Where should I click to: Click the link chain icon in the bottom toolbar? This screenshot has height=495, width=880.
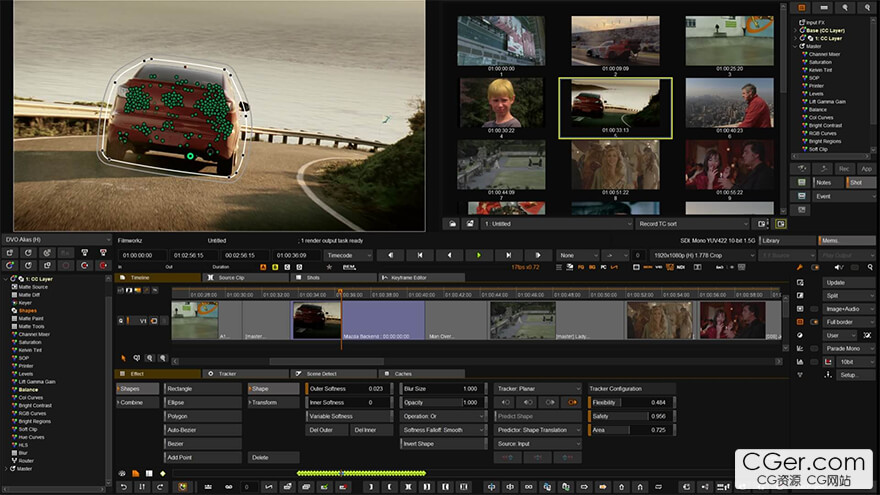(x=228, y=487)
